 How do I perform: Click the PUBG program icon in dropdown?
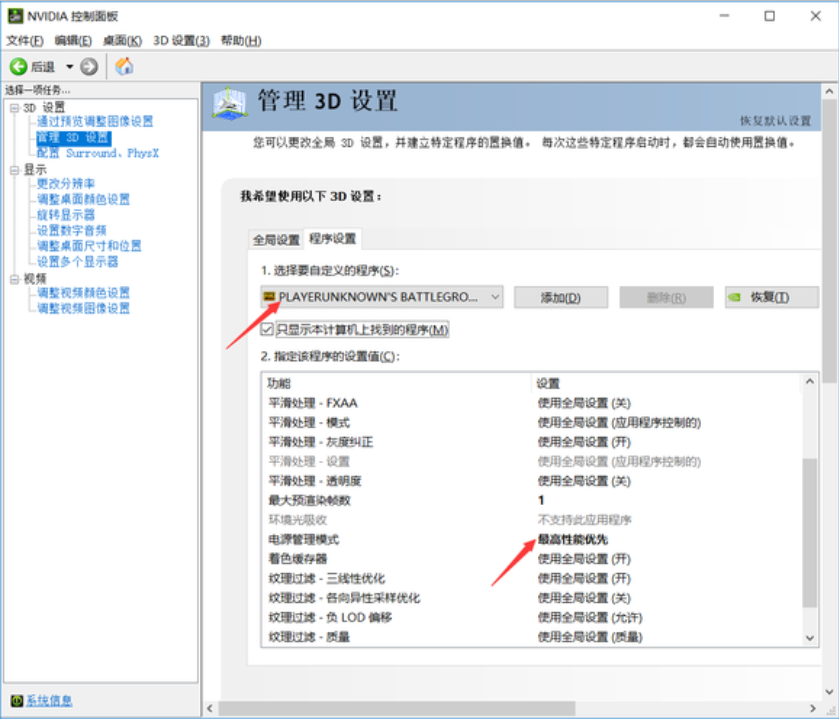(270, 296)
